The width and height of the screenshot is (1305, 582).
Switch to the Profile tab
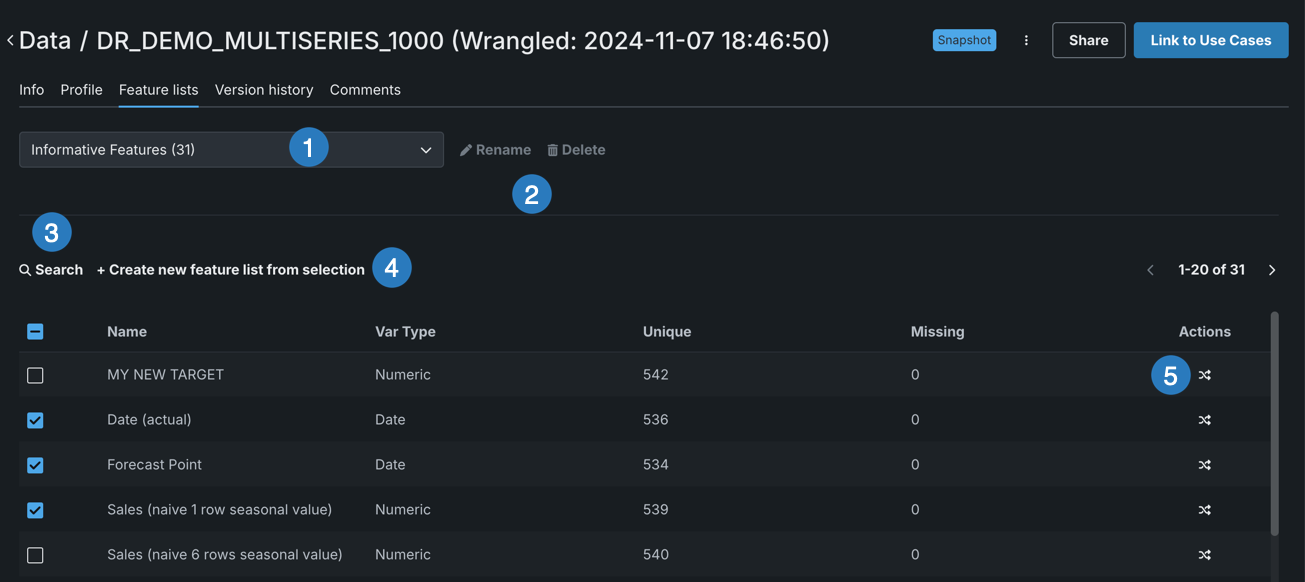coord(81,90)
